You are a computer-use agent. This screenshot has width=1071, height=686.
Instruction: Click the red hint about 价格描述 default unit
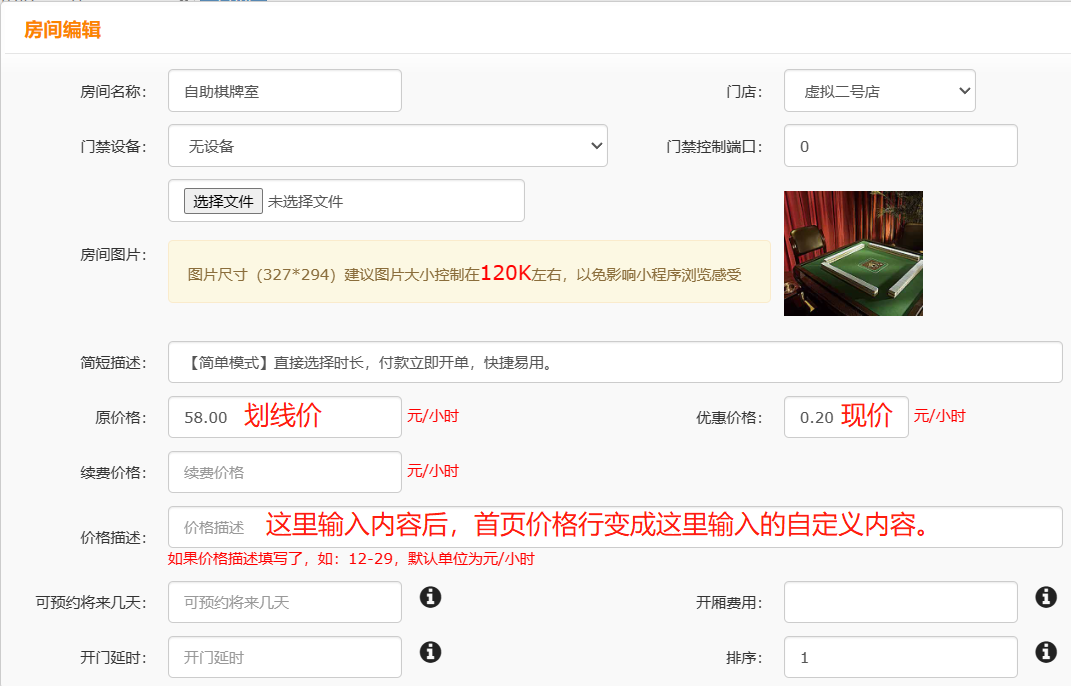351,559
